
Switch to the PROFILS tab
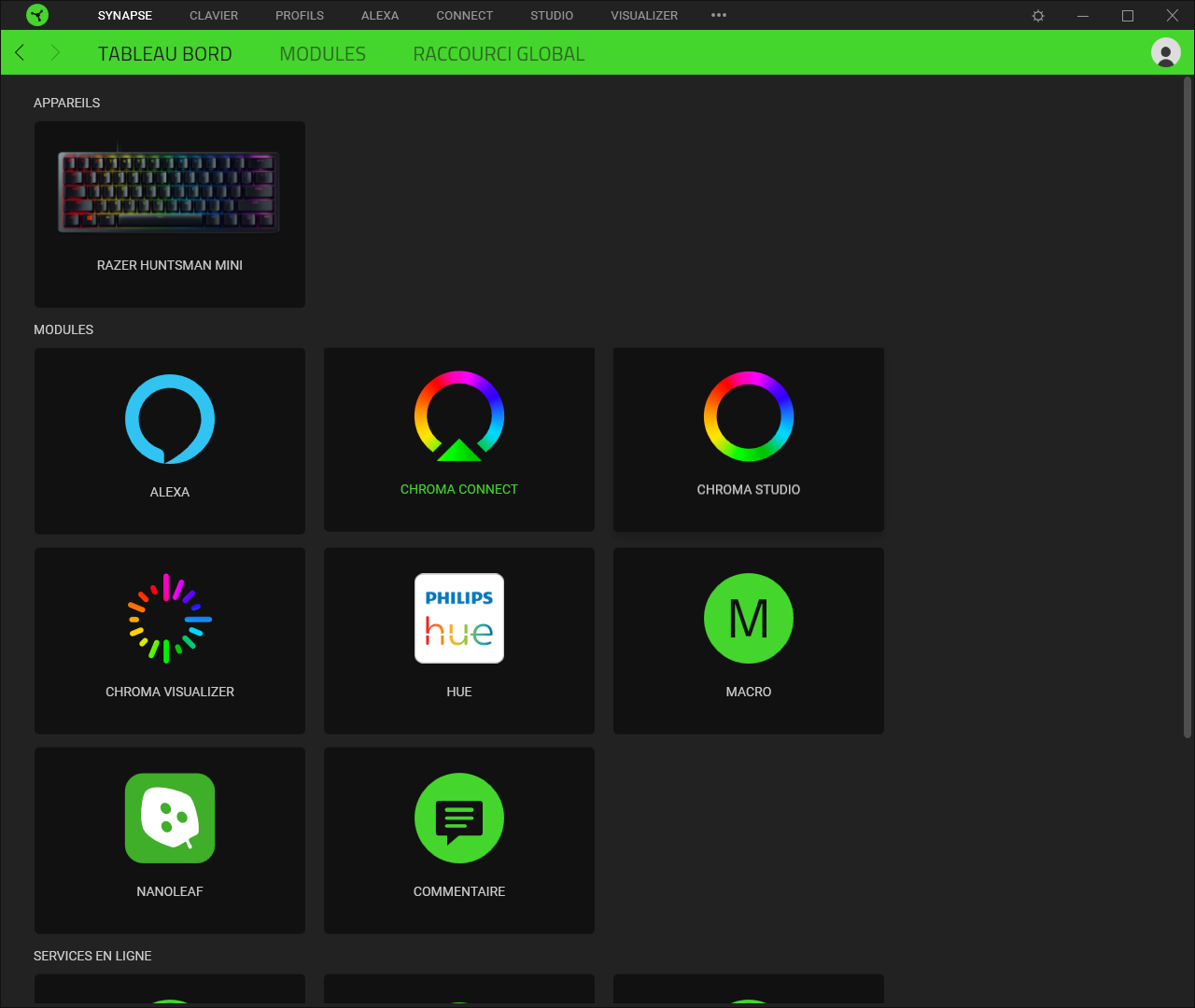pos(300,16)
